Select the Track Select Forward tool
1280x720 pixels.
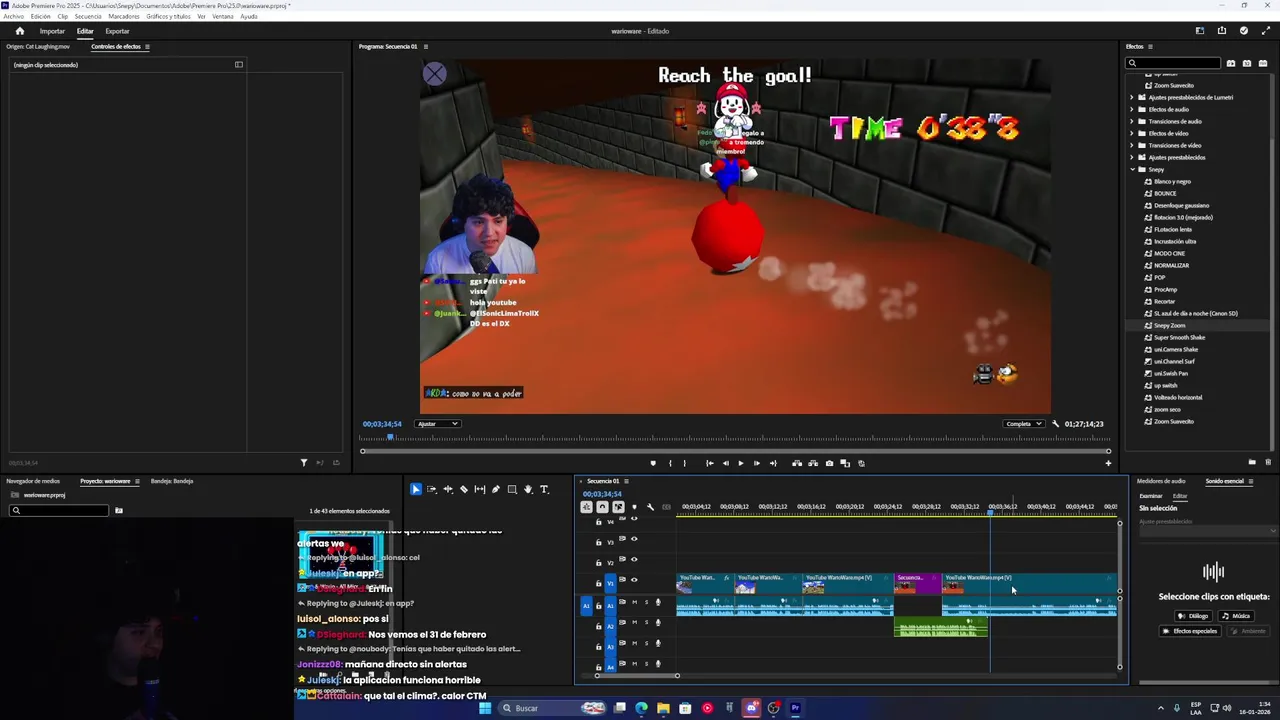pos(432,489)
